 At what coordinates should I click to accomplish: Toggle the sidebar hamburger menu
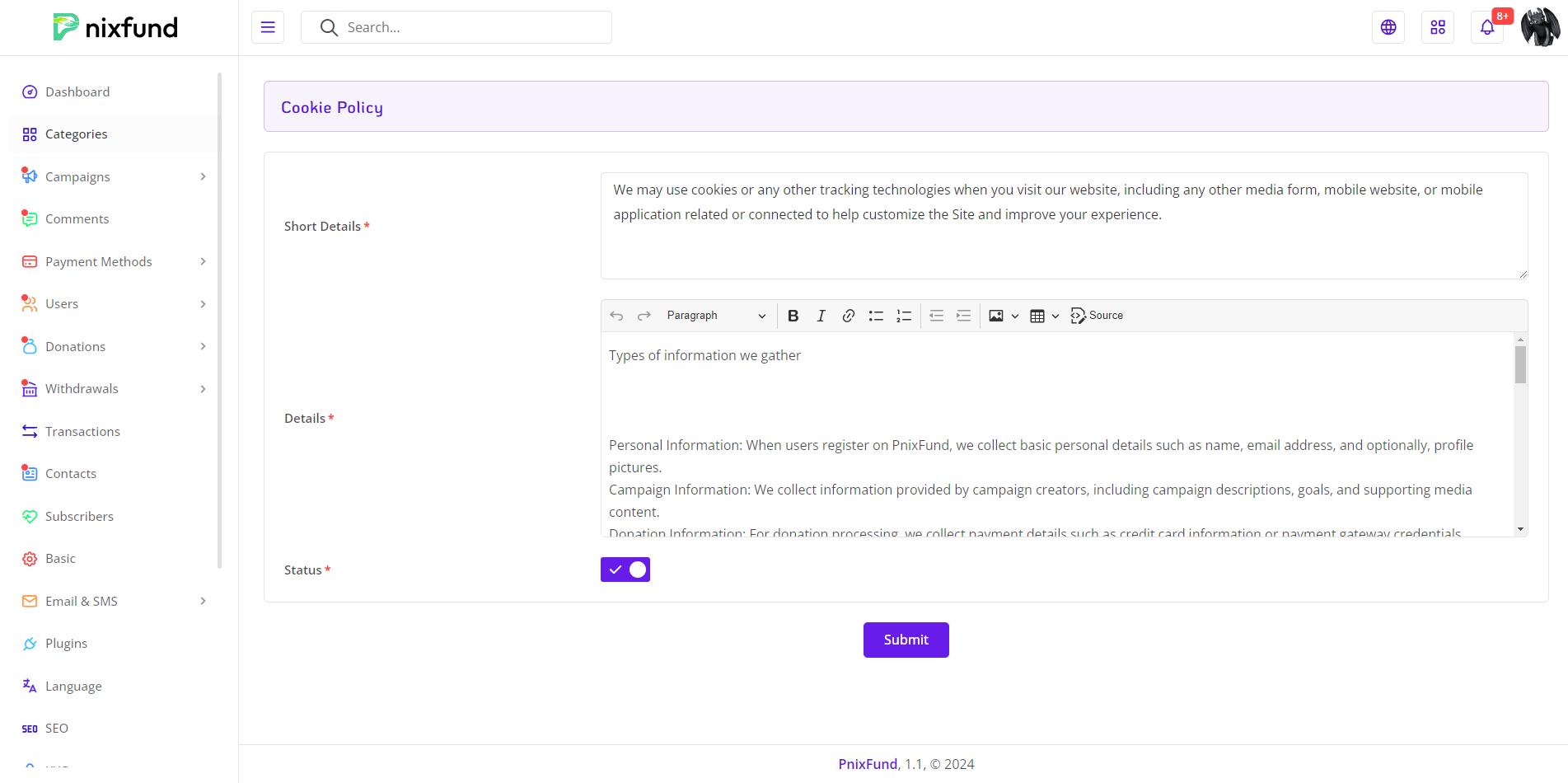coord(268,27)
